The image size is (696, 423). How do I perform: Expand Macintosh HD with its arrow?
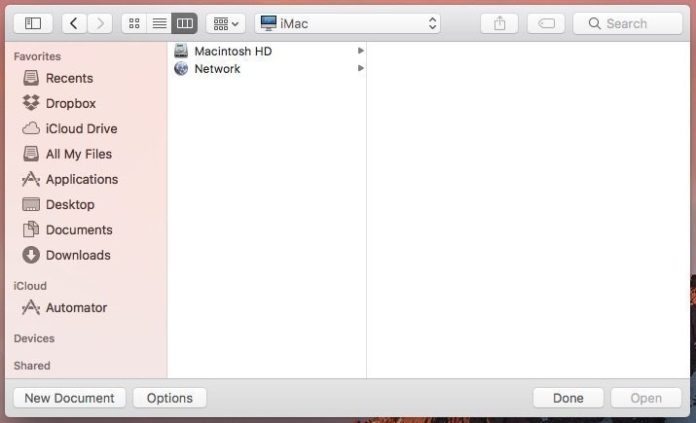click(x=361, y=51)
